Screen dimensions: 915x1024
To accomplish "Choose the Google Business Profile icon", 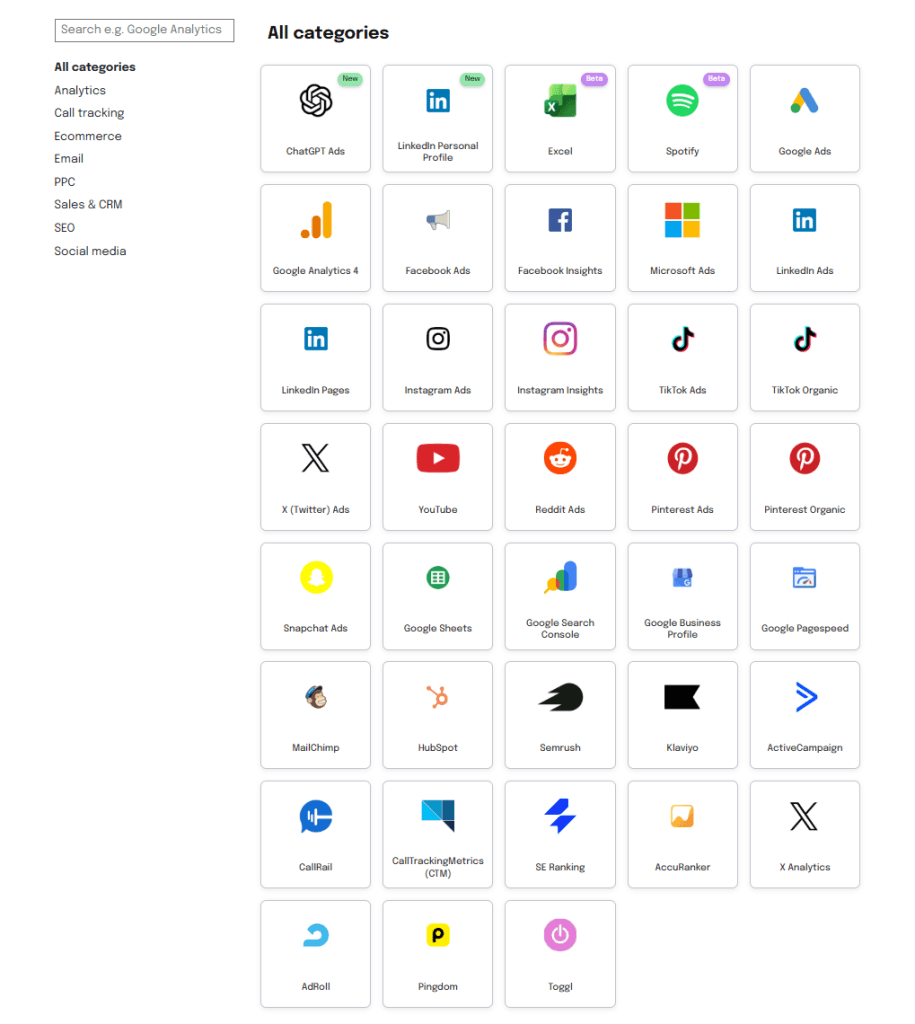I will [682, 577].
